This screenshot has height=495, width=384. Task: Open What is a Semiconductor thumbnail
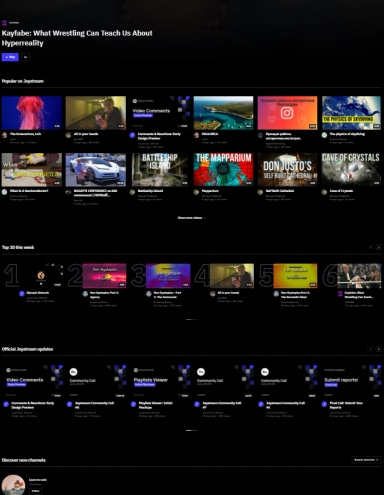point(32,170)
